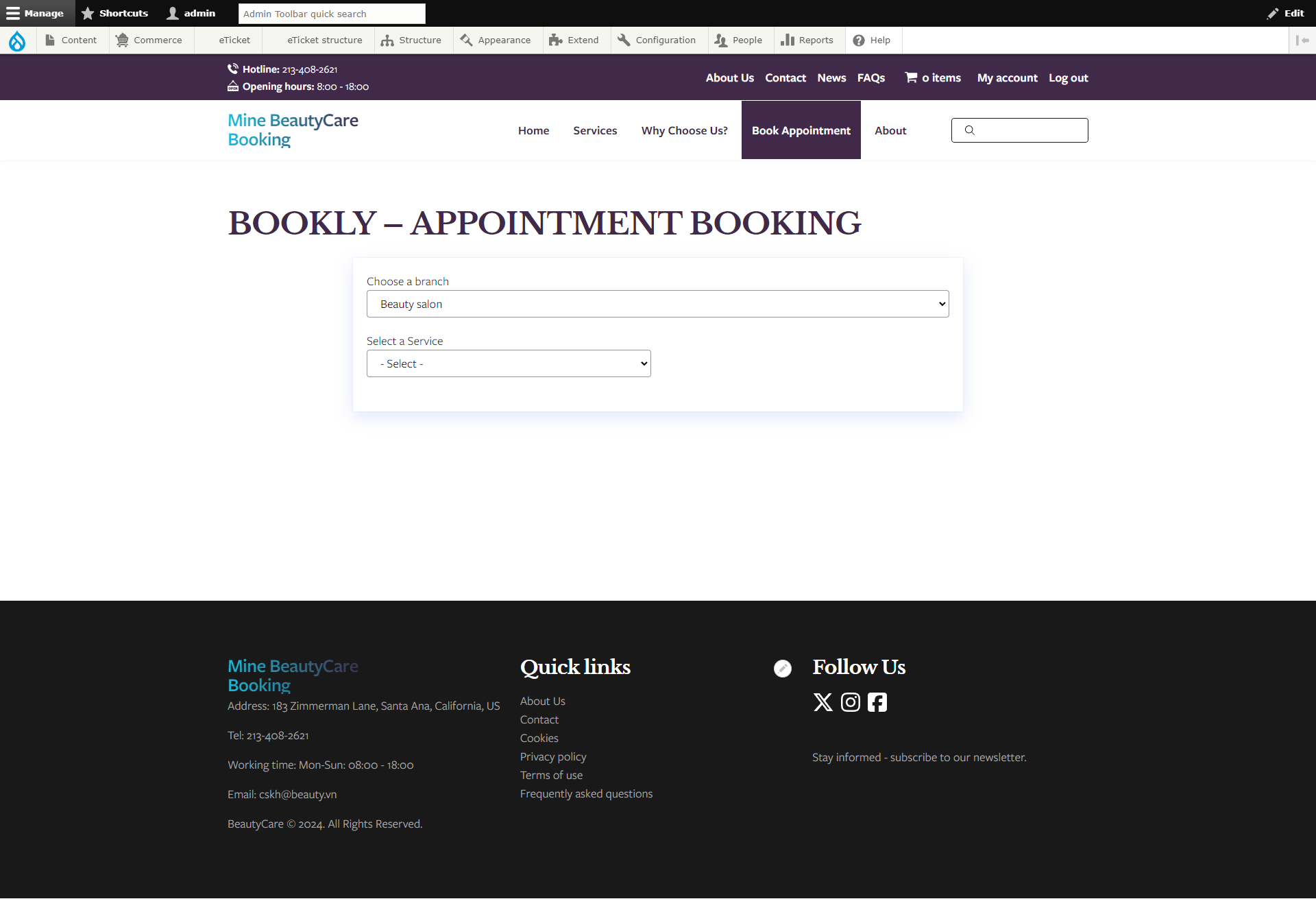Open the Terms of use quick link
This screenshot has width=1316, height=899.
551,775
